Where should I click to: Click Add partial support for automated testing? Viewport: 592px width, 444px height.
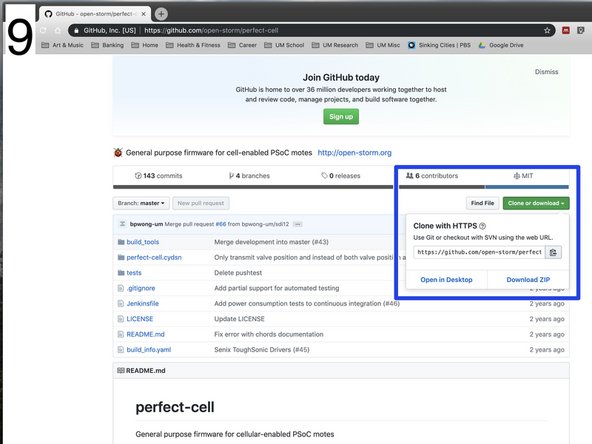[276, 288]
